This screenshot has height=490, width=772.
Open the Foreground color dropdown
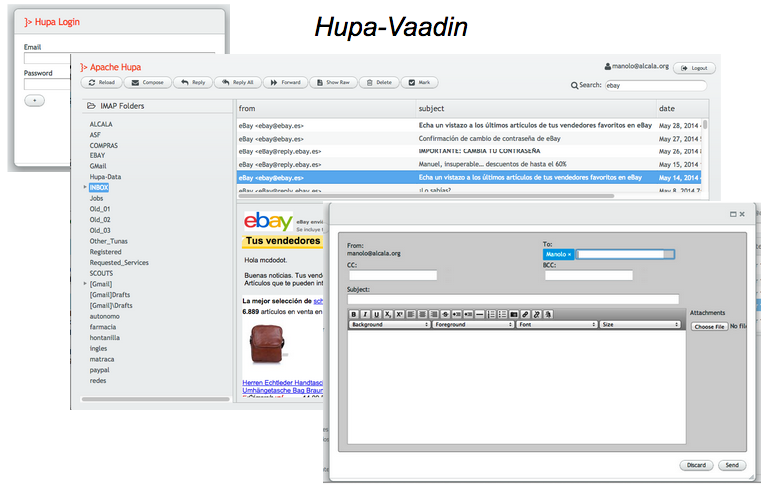[473, 325]
